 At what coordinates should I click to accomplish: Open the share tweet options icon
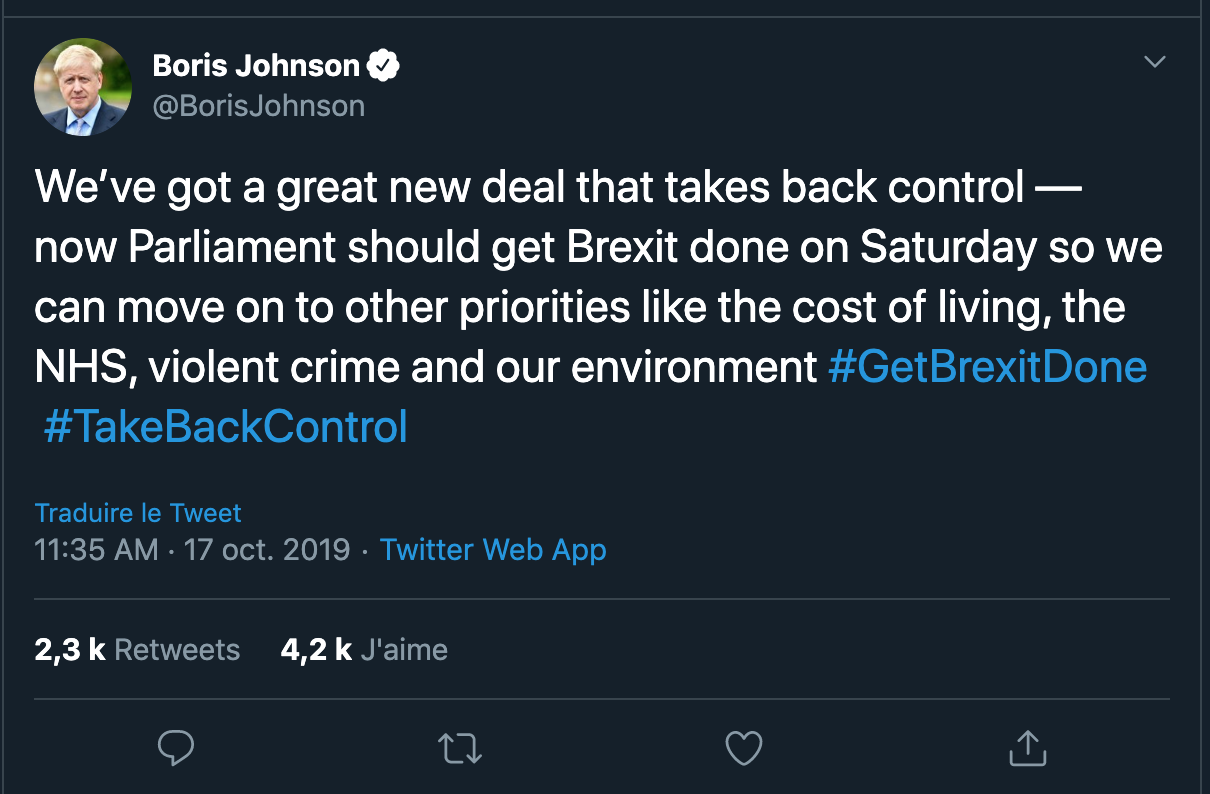click(x=1025, y=748)
